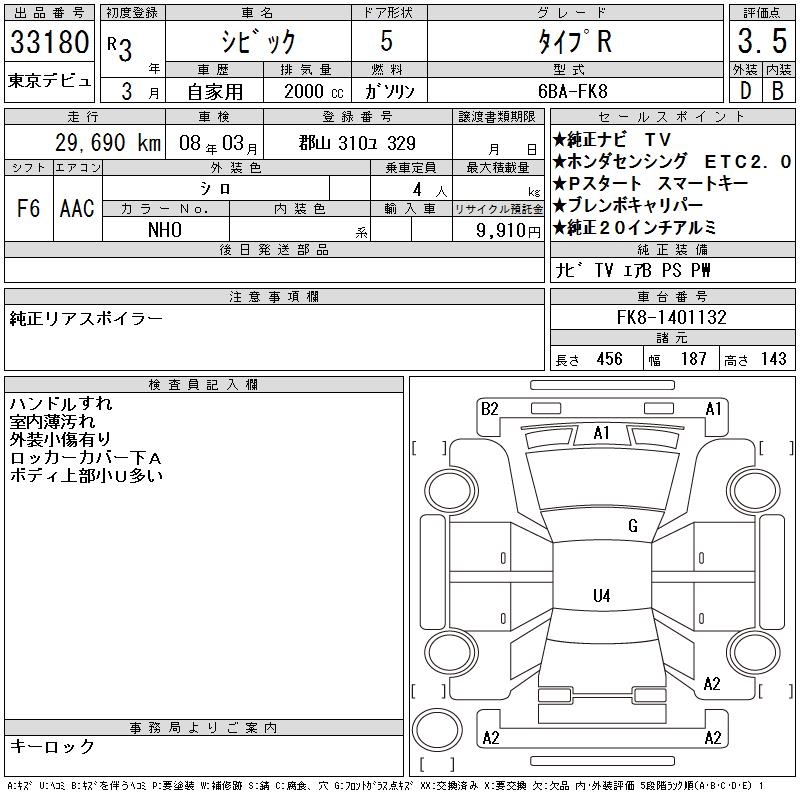
Task: Select office notice キーロック
Action: [52, 746]
